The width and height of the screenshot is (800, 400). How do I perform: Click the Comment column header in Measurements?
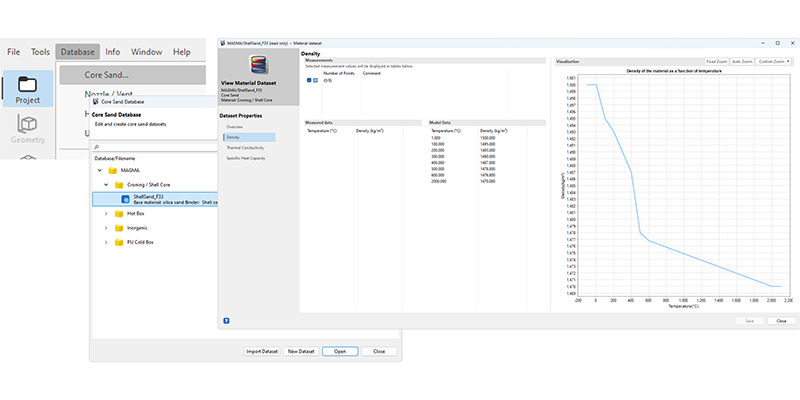(371, 73)
